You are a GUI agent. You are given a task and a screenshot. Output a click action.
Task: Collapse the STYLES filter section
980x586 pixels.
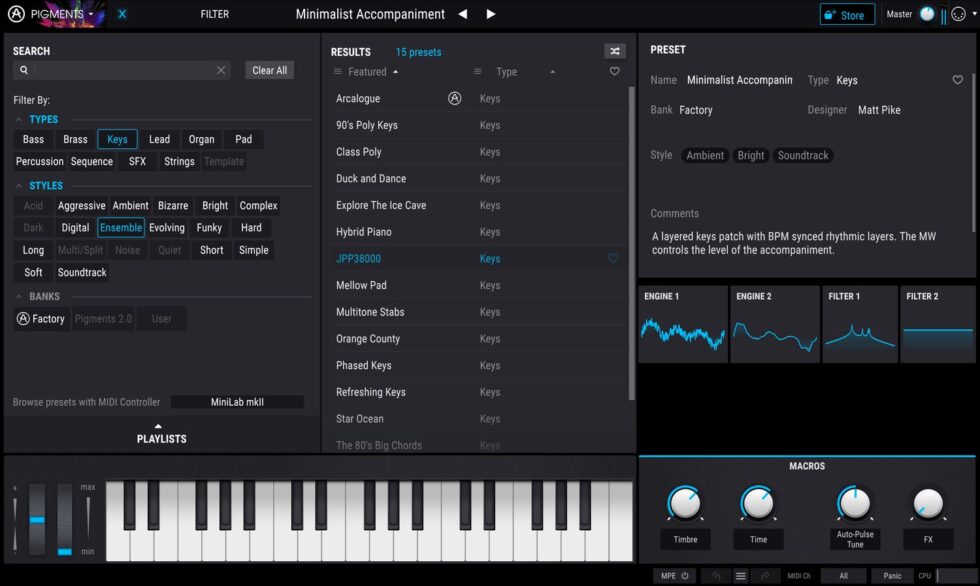pyautogui.click(x=19, y=186)
